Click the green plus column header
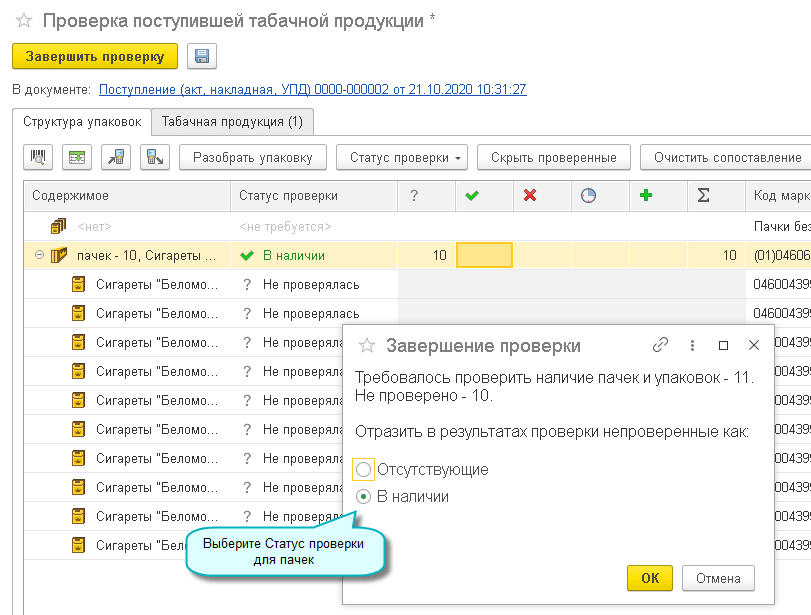The height and width of the screenshot is (615, 811). tap(647, 196)
